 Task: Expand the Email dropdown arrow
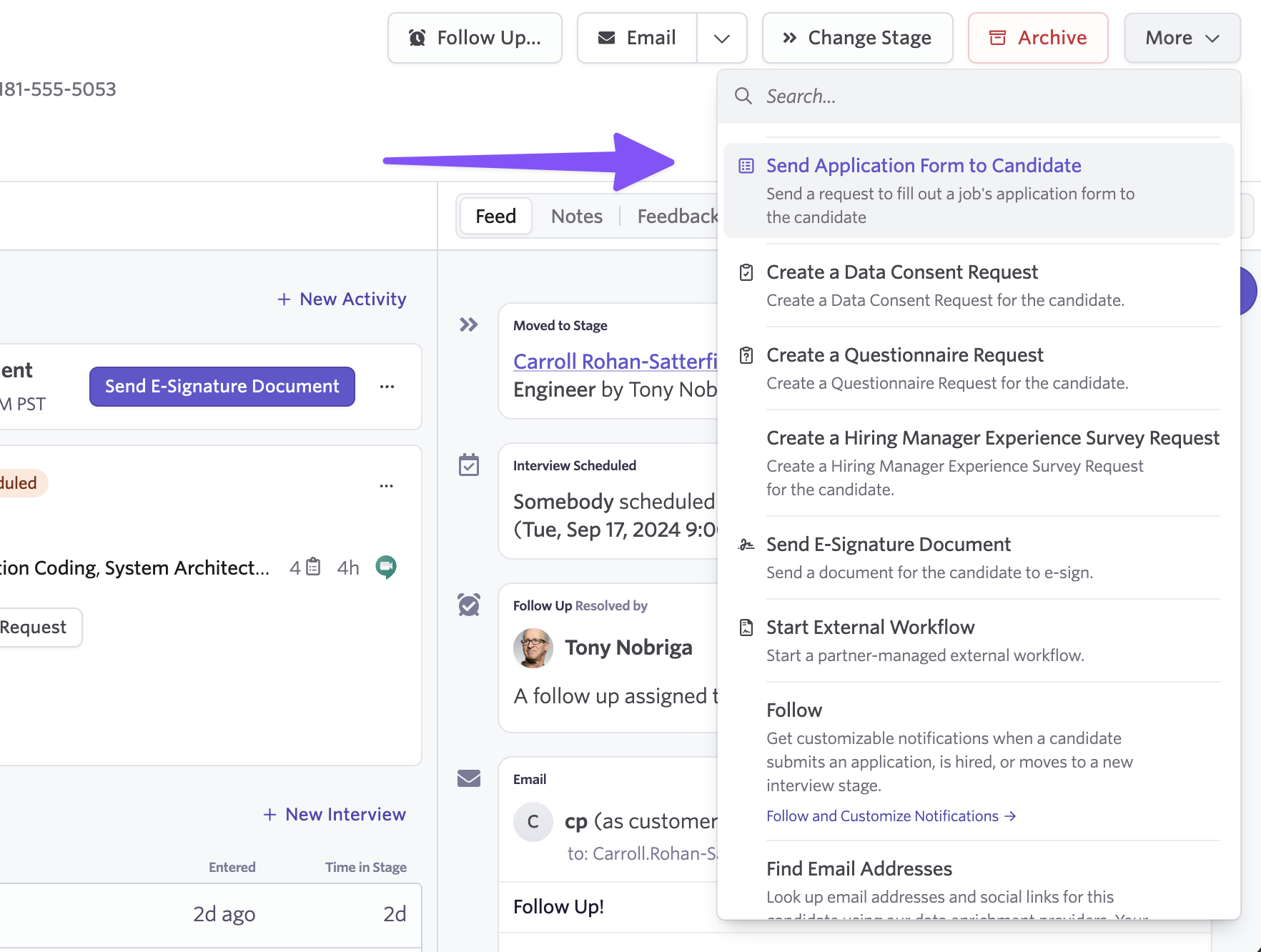click(x=722, y=38)
